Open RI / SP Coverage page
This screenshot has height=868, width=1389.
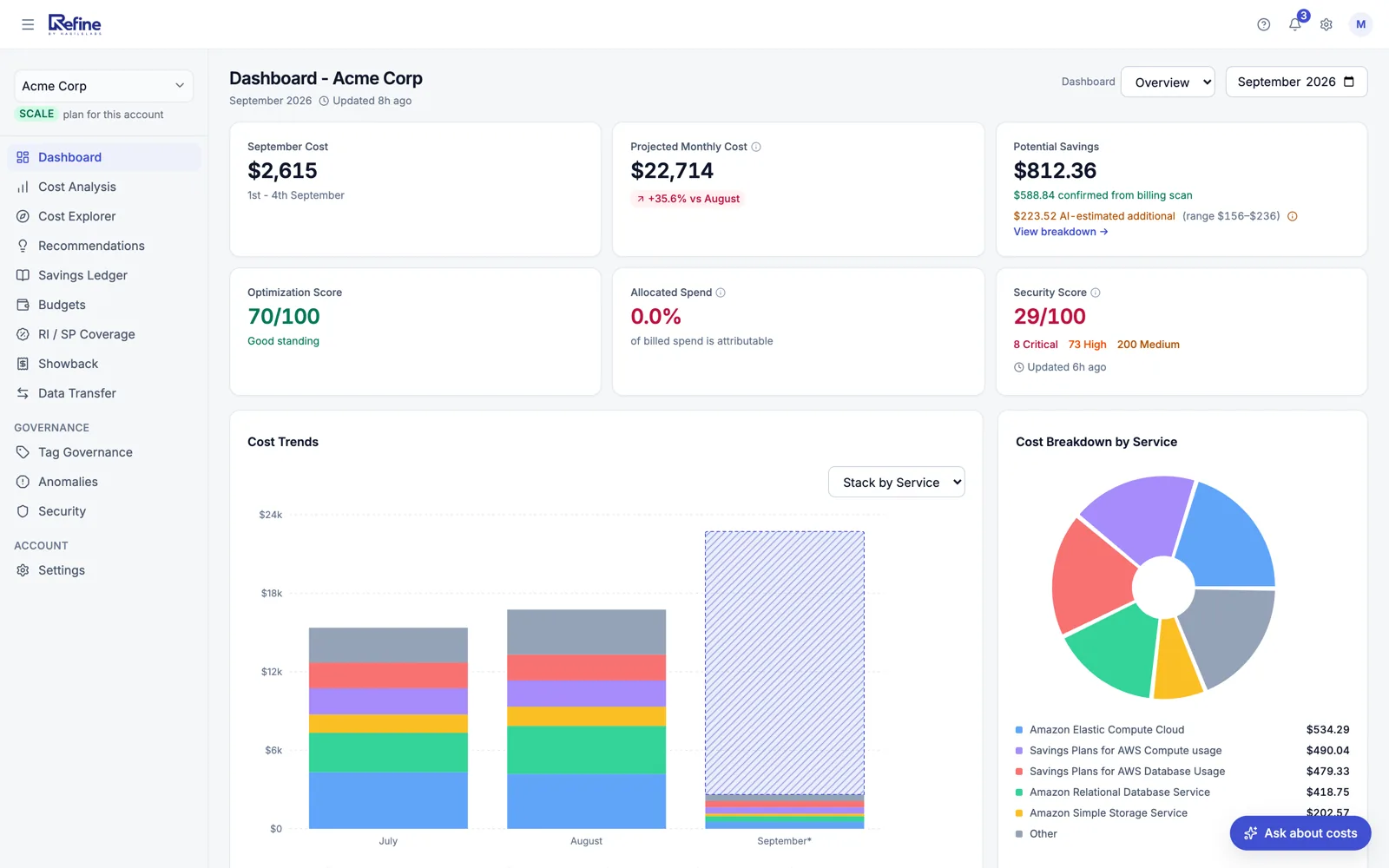tap(104, 334)
